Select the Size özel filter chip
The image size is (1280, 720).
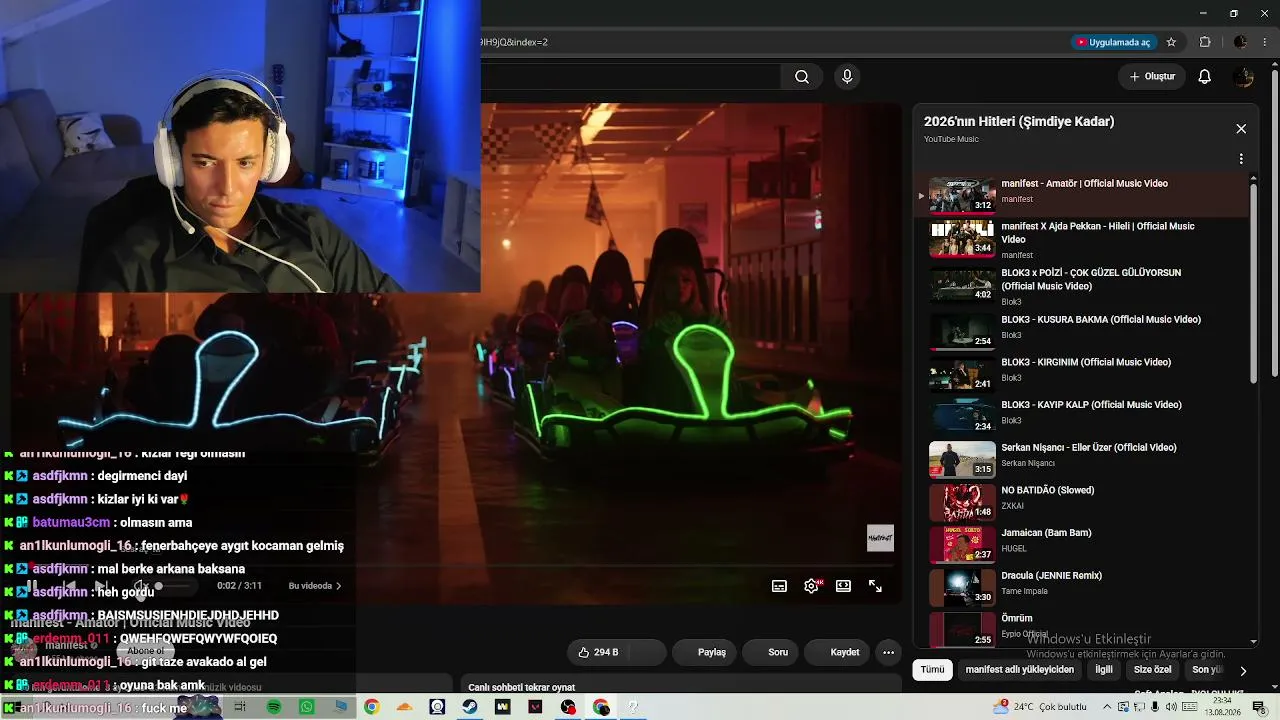click(x=1152, y=670)
